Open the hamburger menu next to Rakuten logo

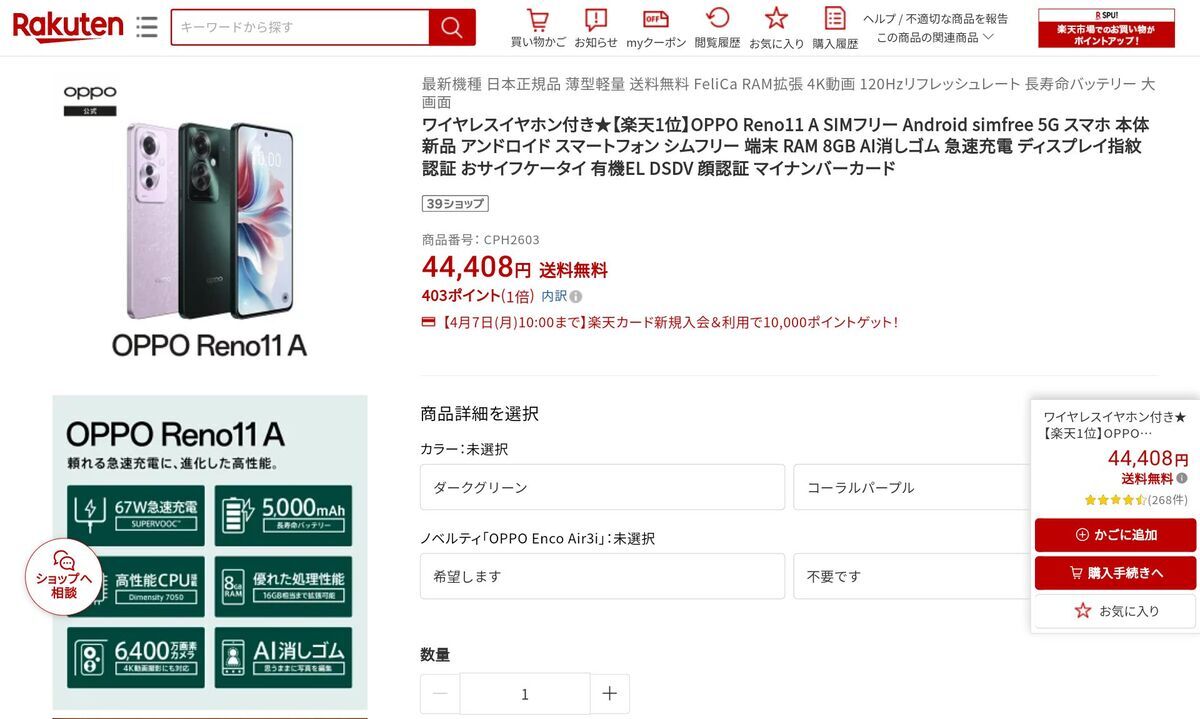[147, 27]
